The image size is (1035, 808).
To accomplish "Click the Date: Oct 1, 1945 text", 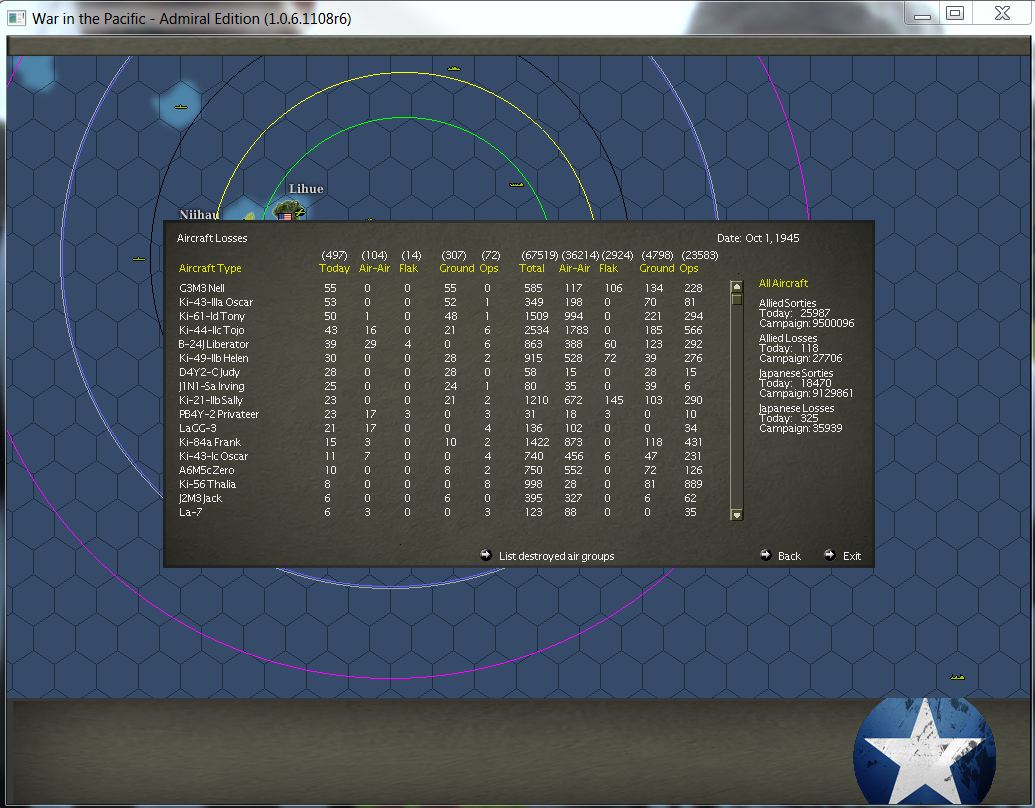I will click(x=758, y=238).
